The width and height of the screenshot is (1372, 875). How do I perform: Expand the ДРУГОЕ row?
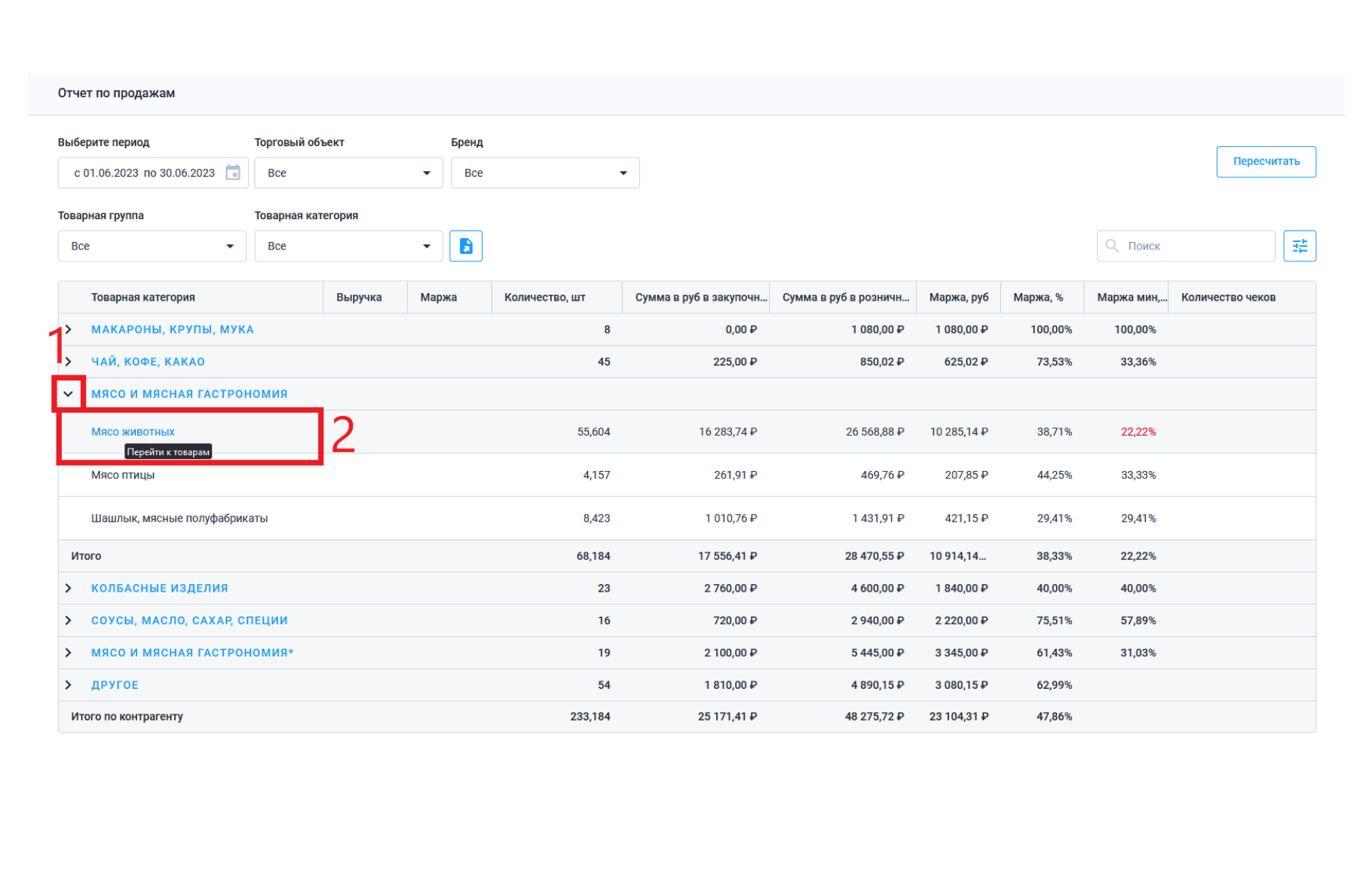click(x=69, y=685)
